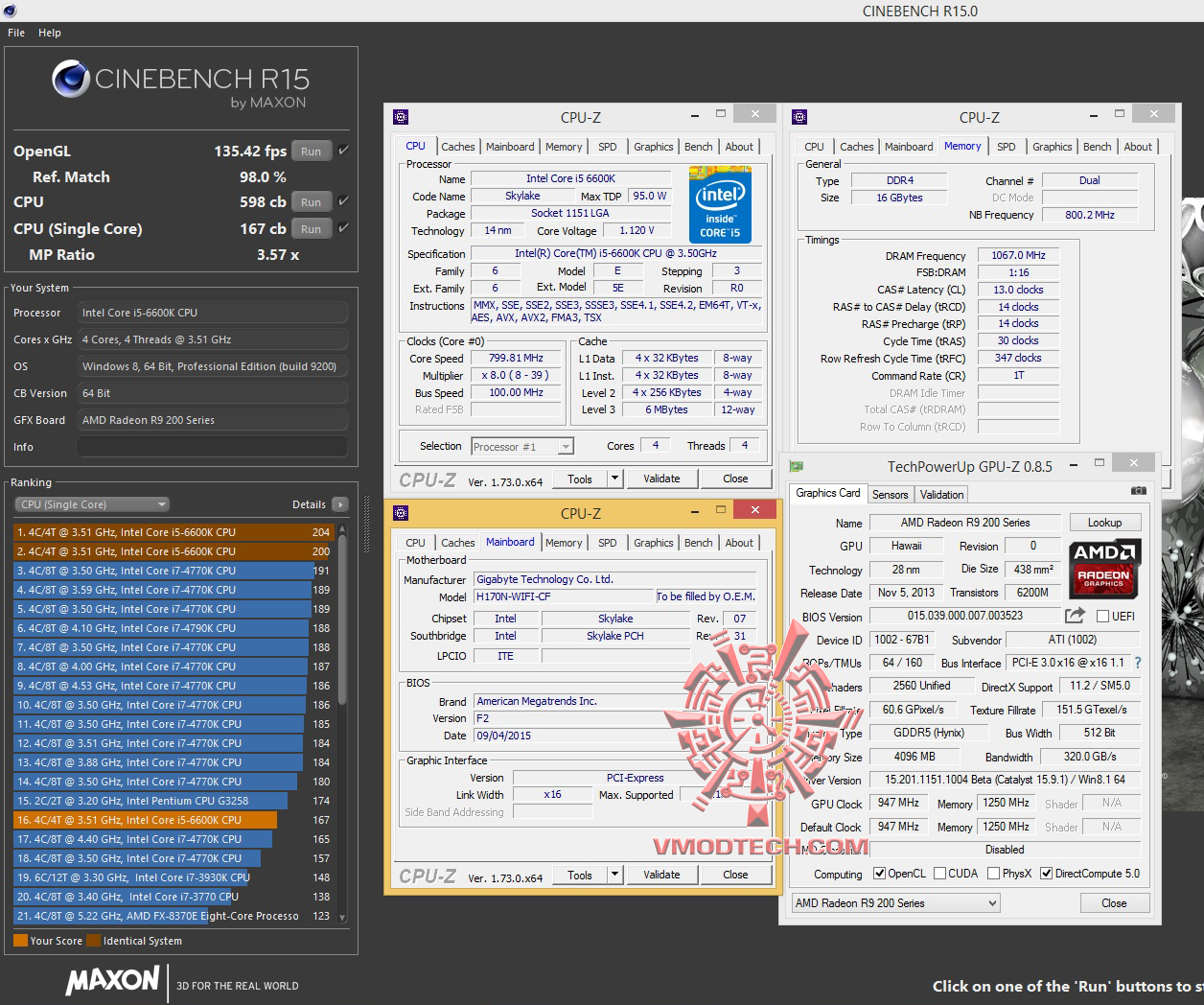
Task: Click the Gigabyte Technology Co. Ltd. manufacturer field
Action: pos(615,579)
